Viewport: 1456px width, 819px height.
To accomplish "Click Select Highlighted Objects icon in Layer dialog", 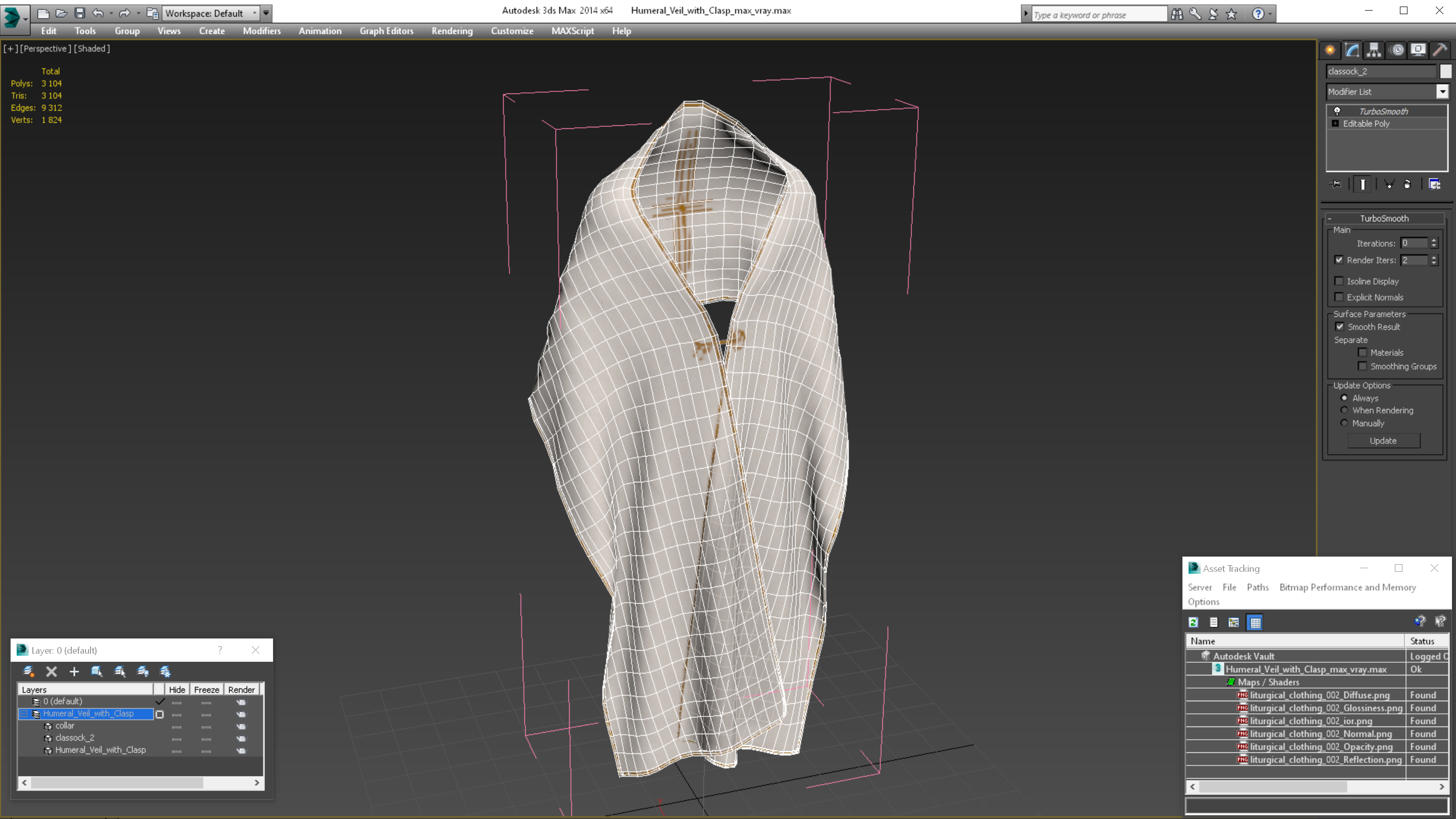I will pos(97,671).
